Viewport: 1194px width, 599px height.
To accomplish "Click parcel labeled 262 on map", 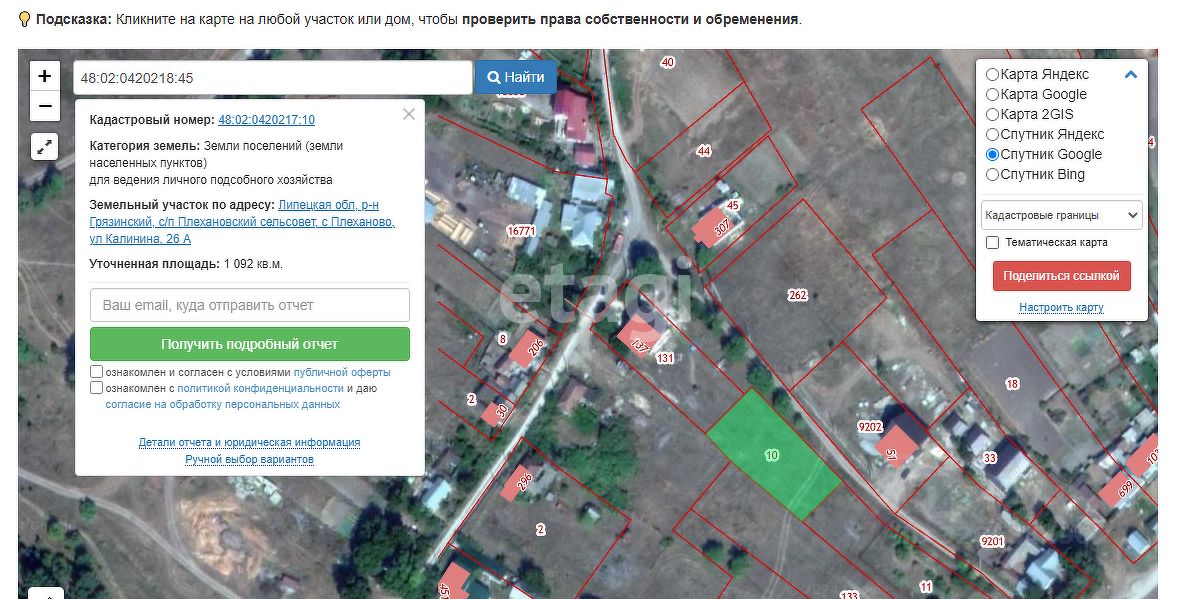I will click(x=797, y=295).
